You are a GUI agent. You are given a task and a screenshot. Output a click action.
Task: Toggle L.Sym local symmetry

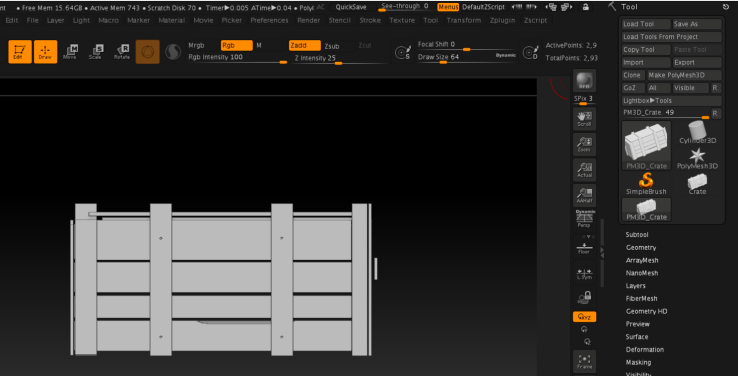click(x=584, y=273)
